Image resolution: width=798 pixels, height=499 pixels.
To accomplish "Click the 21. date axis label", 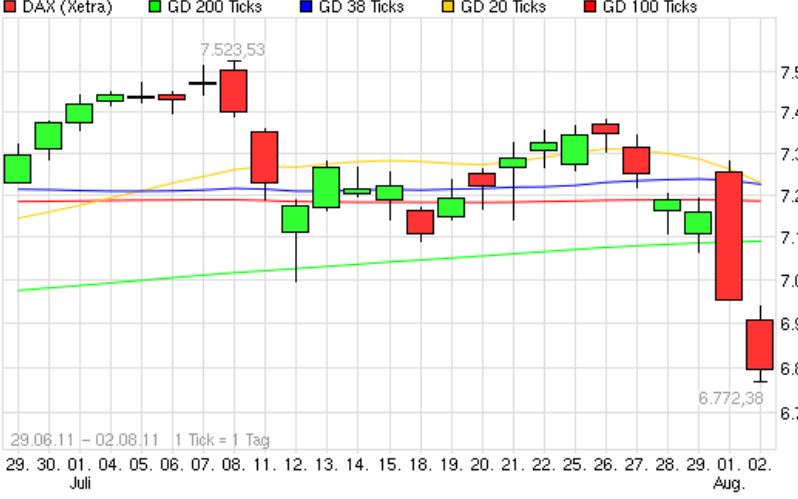I will [513, 464].
